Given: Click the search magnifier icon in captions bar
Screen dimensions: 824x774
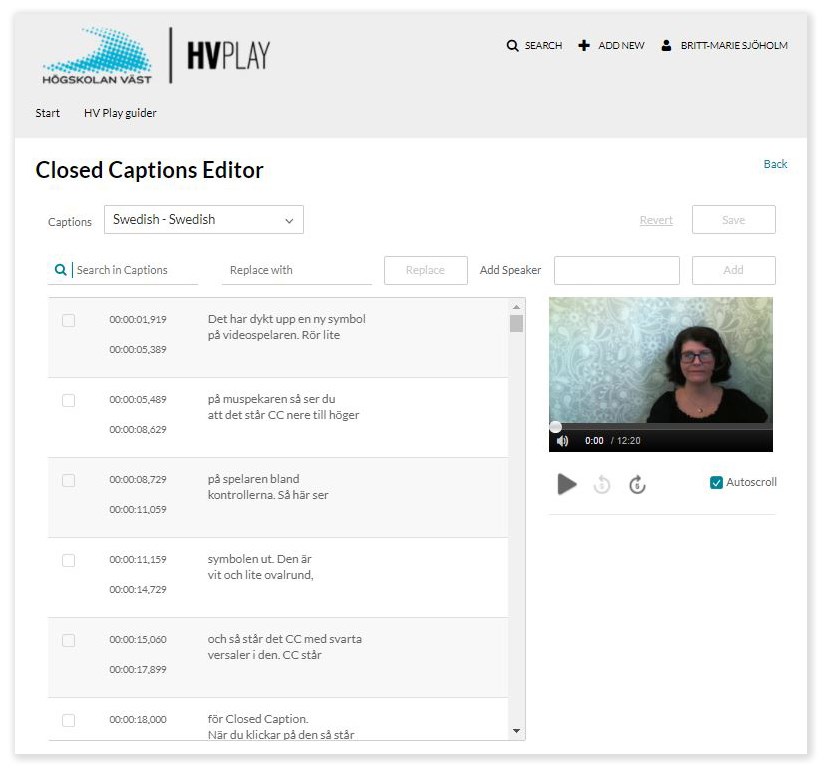Looking at the screenshot, I should [x=60, y=270].
